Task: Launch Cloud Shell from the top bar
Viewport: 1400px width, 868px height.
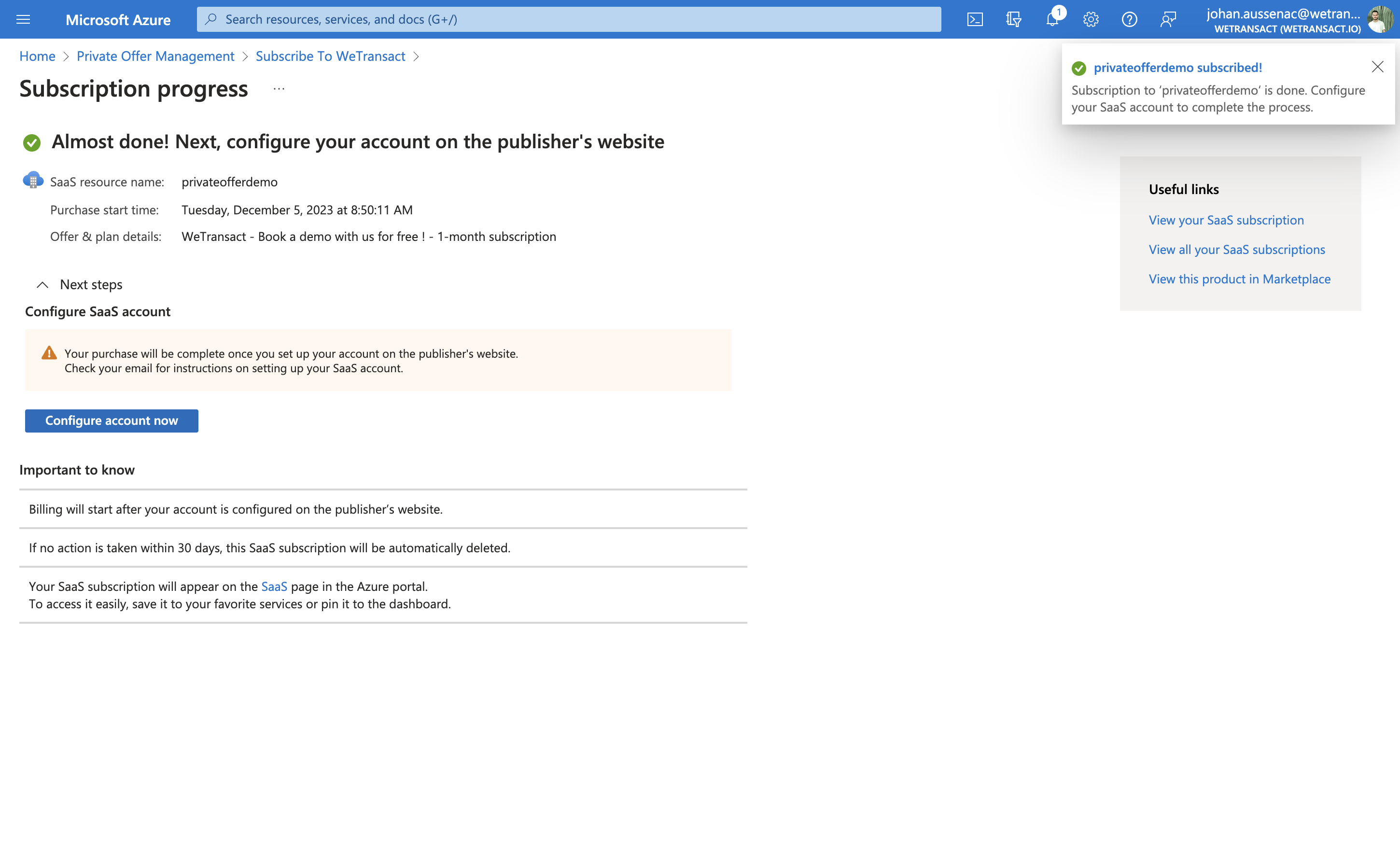Action: (975, 19)
